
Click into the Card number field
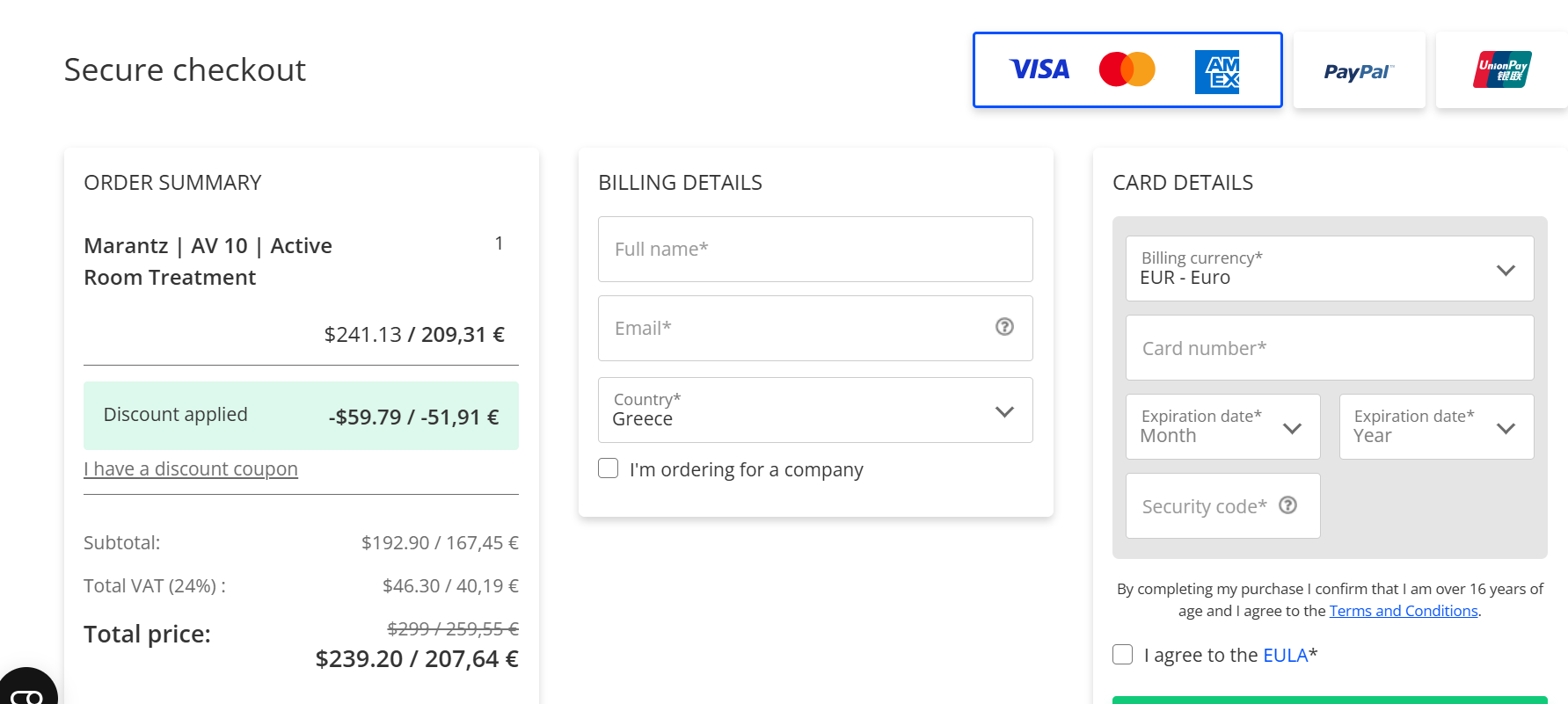[1329, 348]
